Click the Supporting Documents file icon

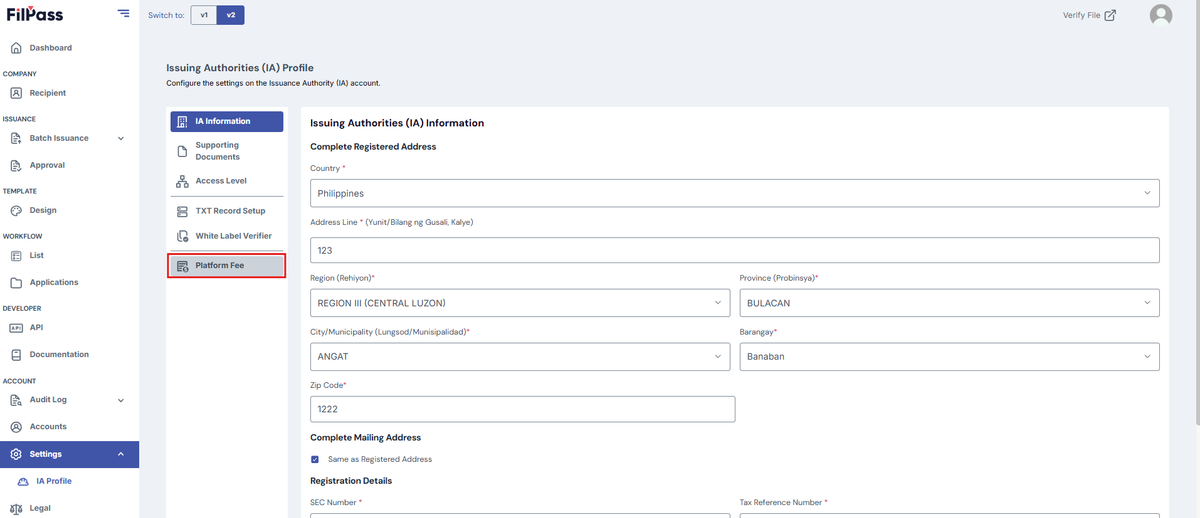pyautogui.click(x=182, y=151)
